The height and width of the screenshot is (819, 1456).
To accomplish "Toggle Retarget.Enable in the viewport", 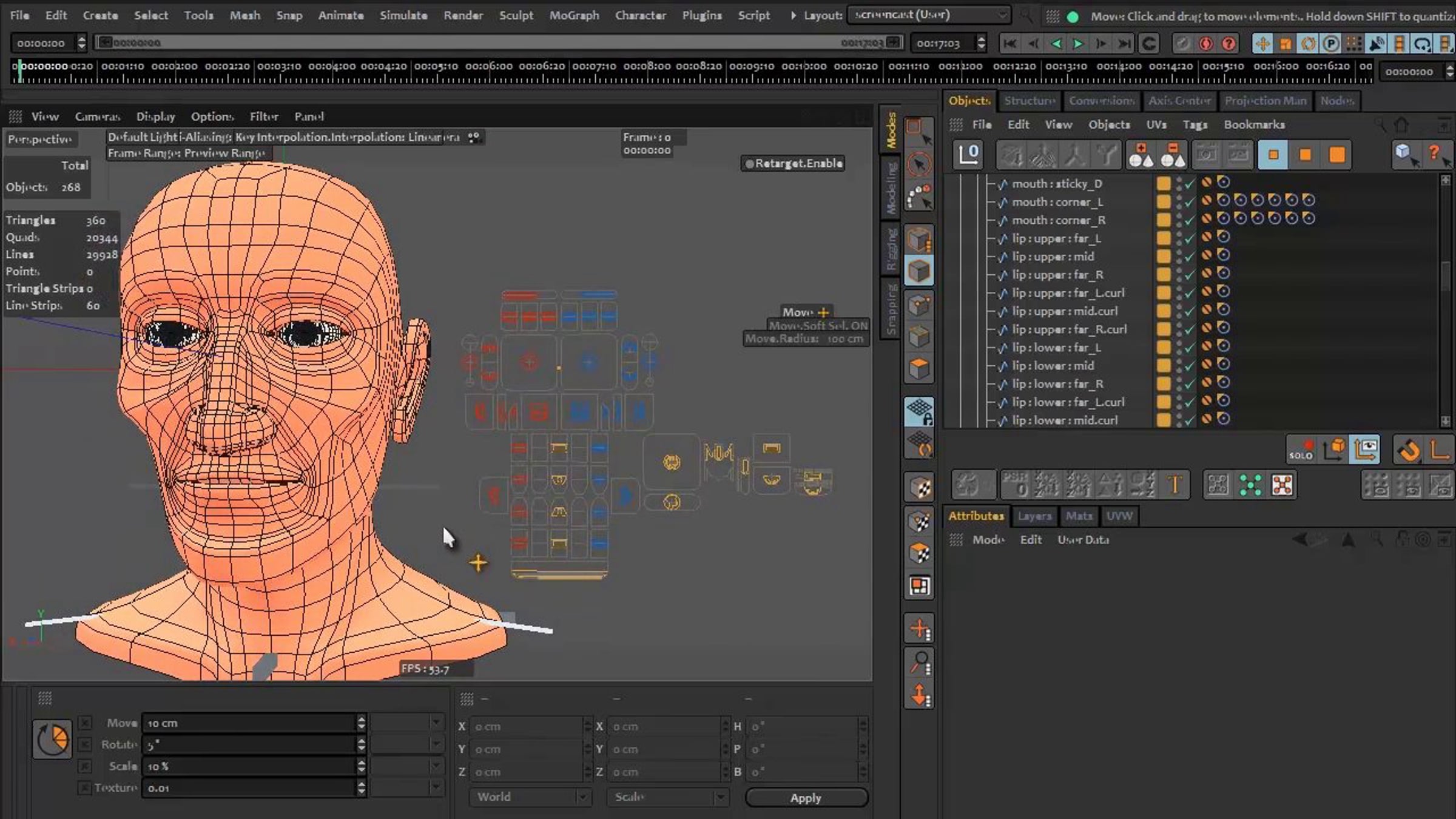I will click(794, 164).
